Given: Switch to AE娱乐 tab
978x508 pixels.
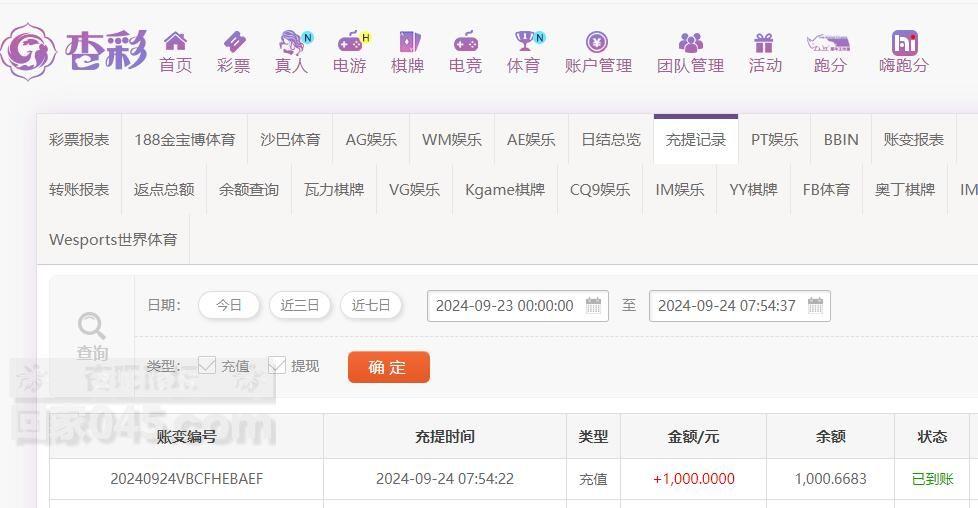Looking at the screenshot, I should [x=531, y=140].
